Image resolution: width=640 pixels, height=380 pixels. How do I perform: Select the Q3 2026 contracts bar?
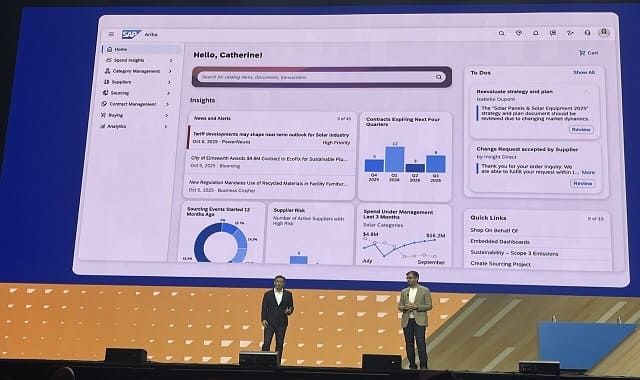point(436,164)
